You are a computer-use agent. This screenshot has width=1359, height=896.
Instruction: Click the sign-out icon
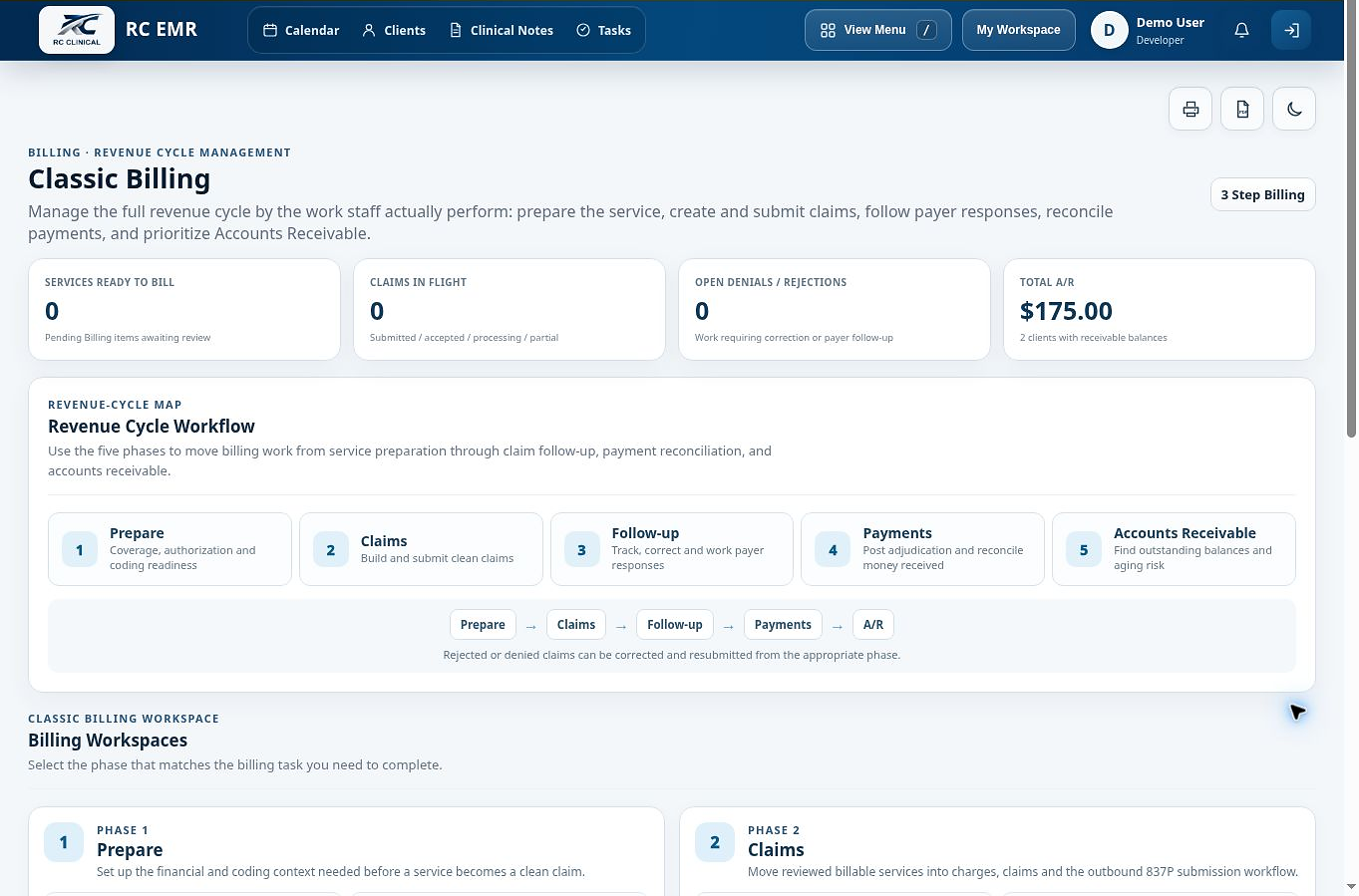pos(1291,31)
